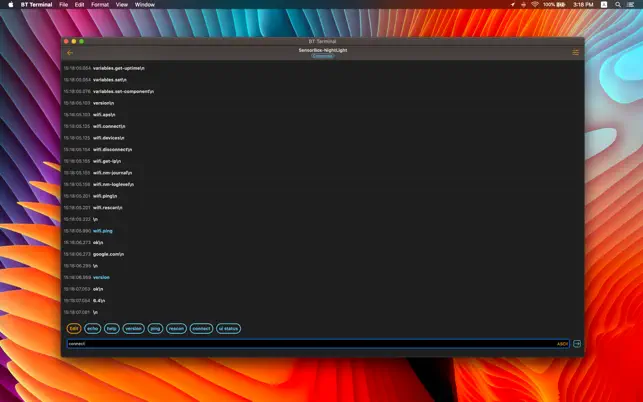This screenshot has width=643, height=402.
Task: Click the Edit macro button
Action: coord(74,329)
